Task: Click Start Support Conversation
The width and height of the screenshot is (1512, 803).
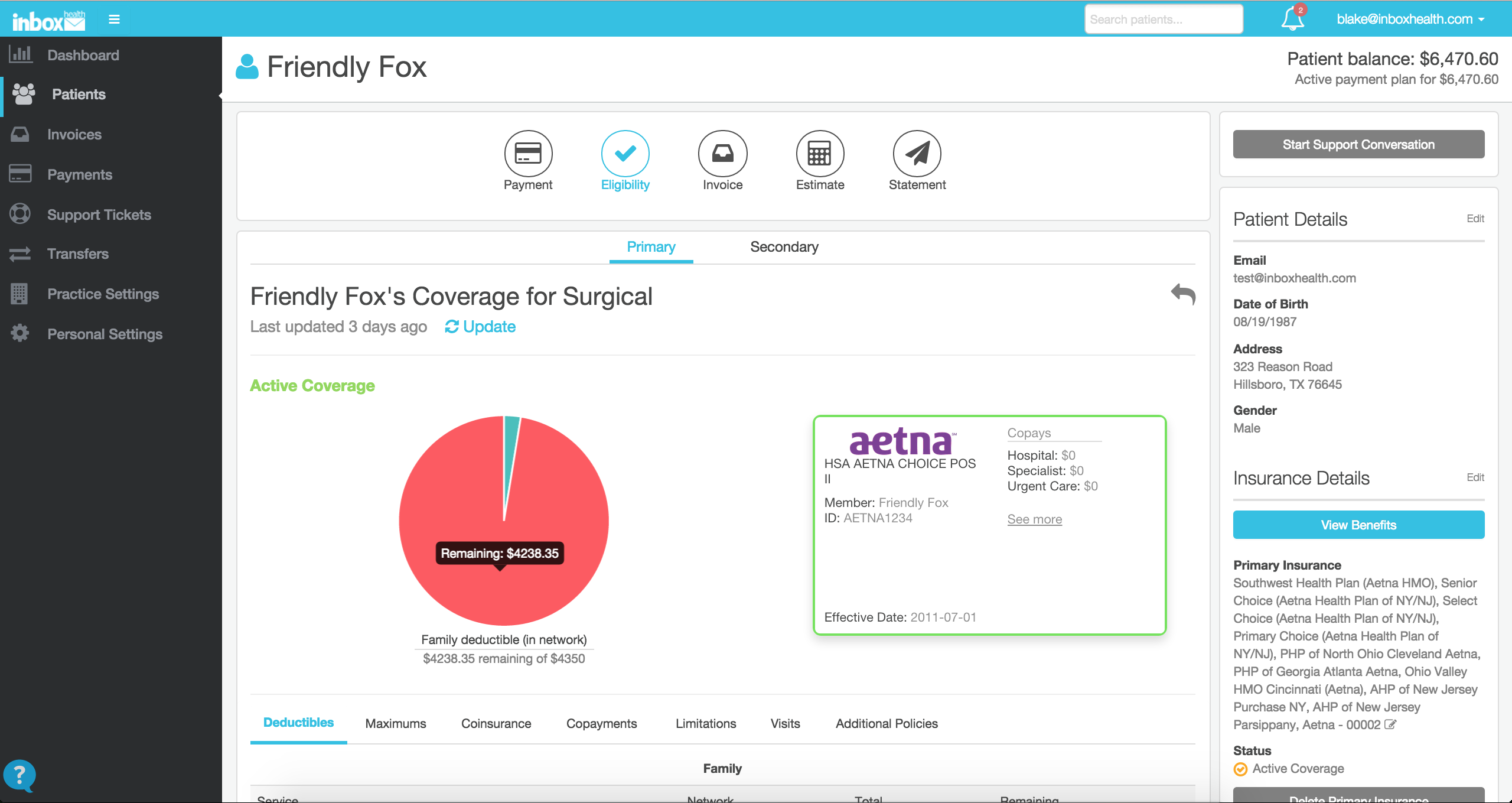Action: 1358,144
